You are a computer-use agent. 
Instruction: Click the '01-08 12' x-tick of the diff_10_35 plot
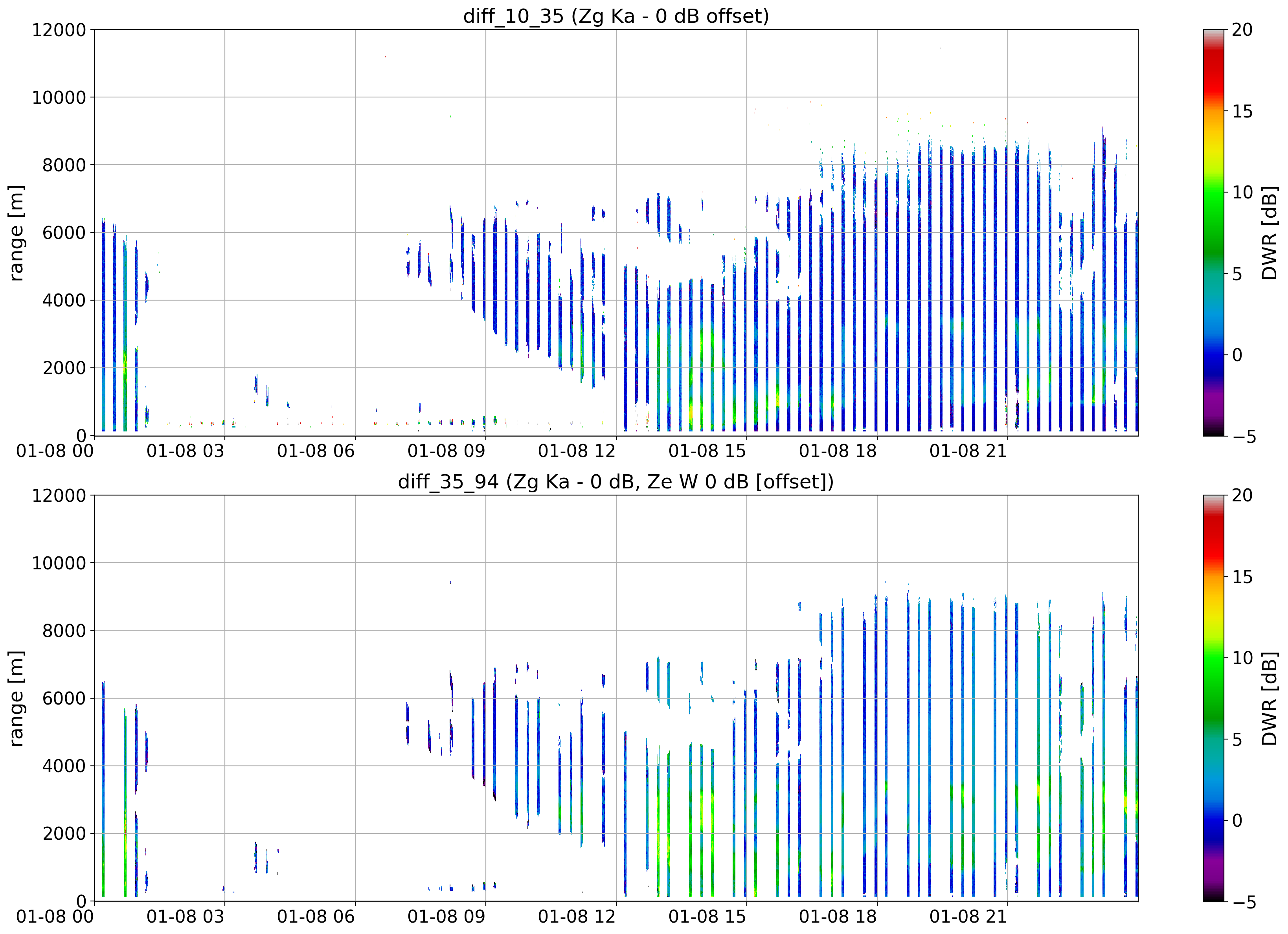[x=577, y=451]
